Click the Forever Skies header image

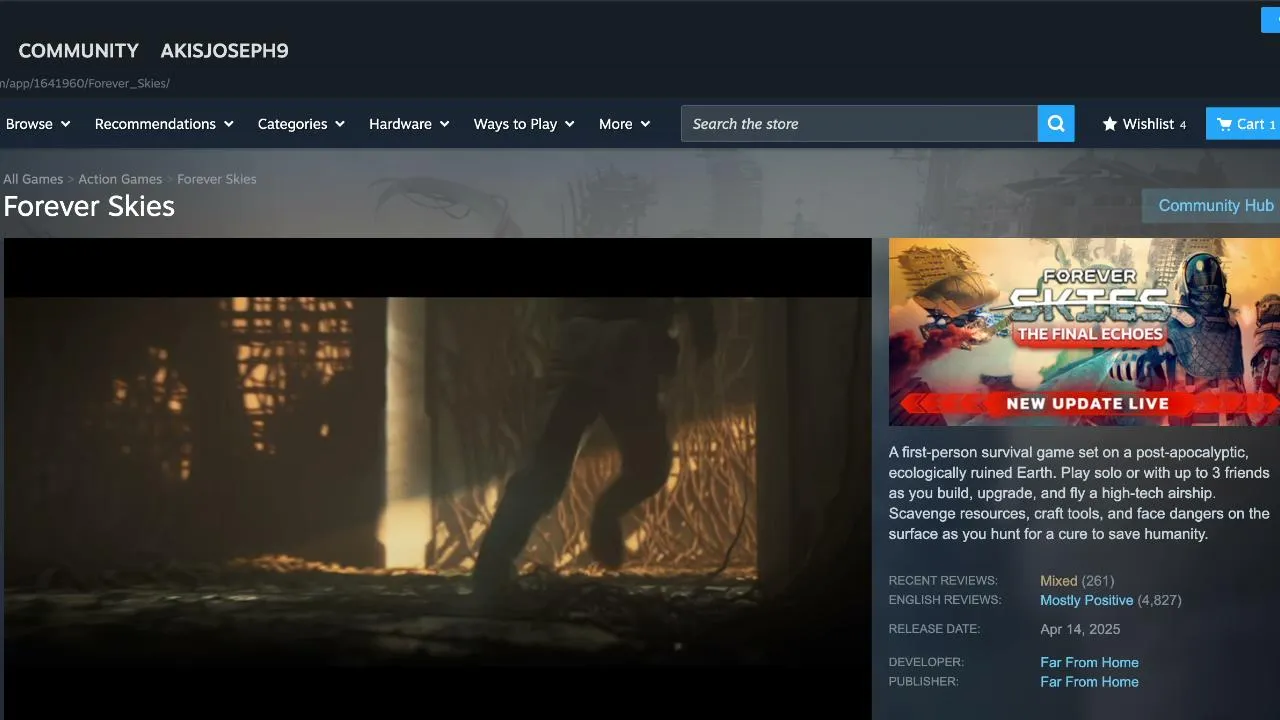click(1084, 332)
